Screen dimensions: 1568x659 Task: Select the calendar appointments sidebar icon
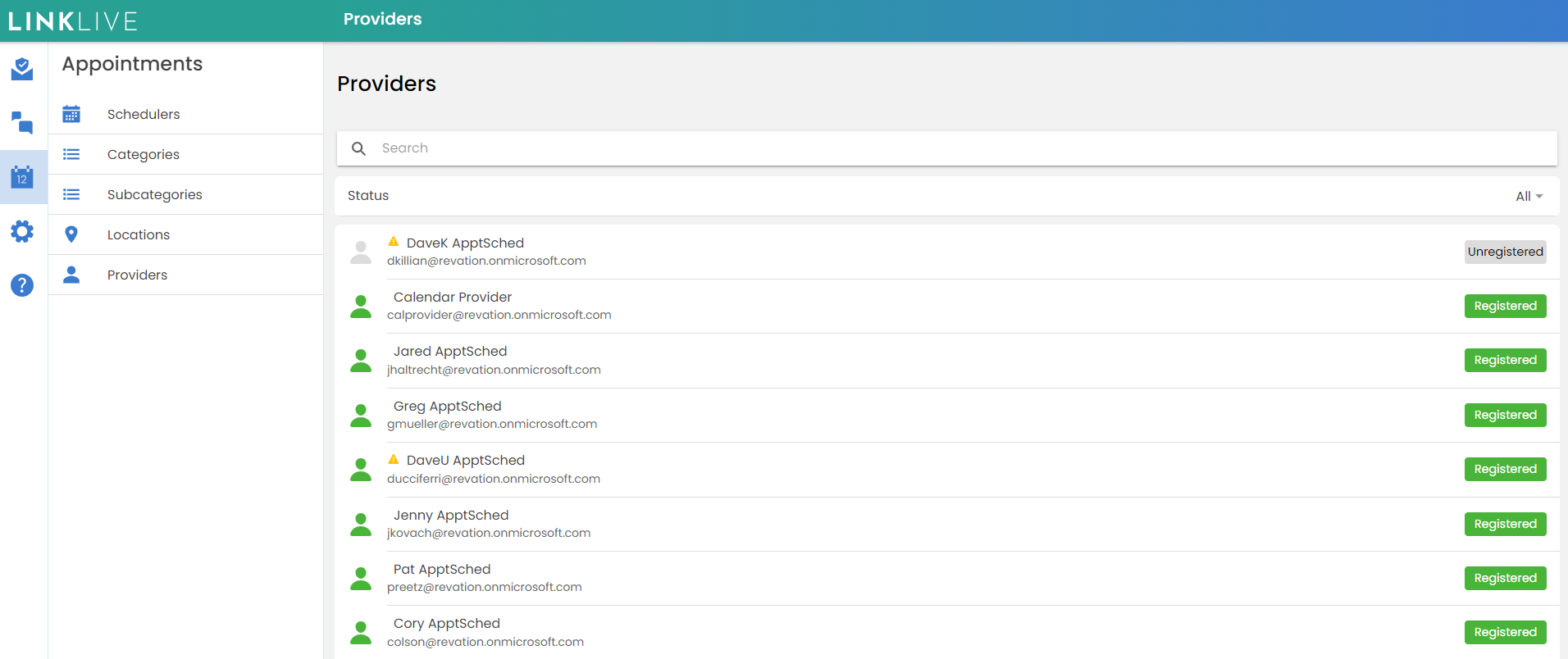coord(22,177)
